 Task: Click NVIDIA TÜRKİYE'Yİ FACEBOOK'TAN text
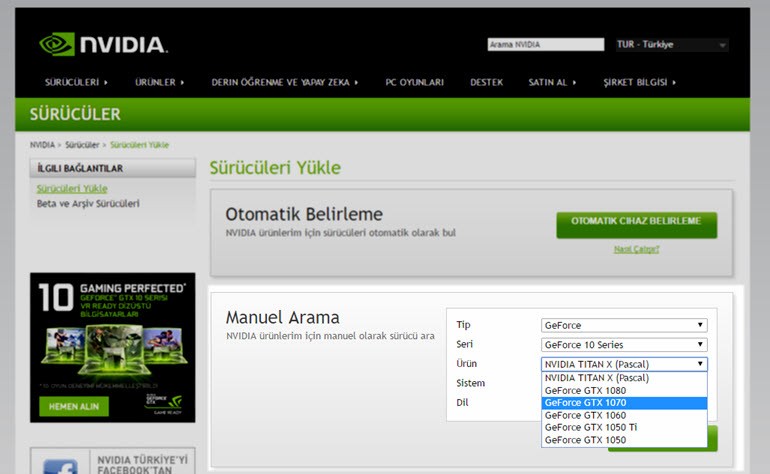tap(142, 464)
